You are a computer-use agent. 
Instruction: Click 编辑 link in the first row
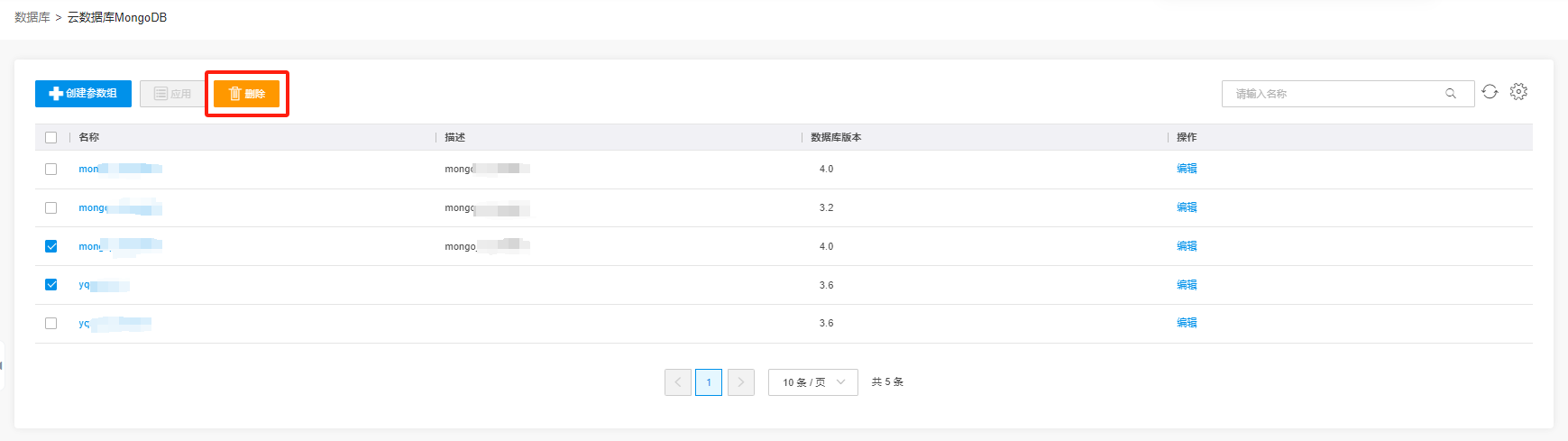[x=1187, y=169]
